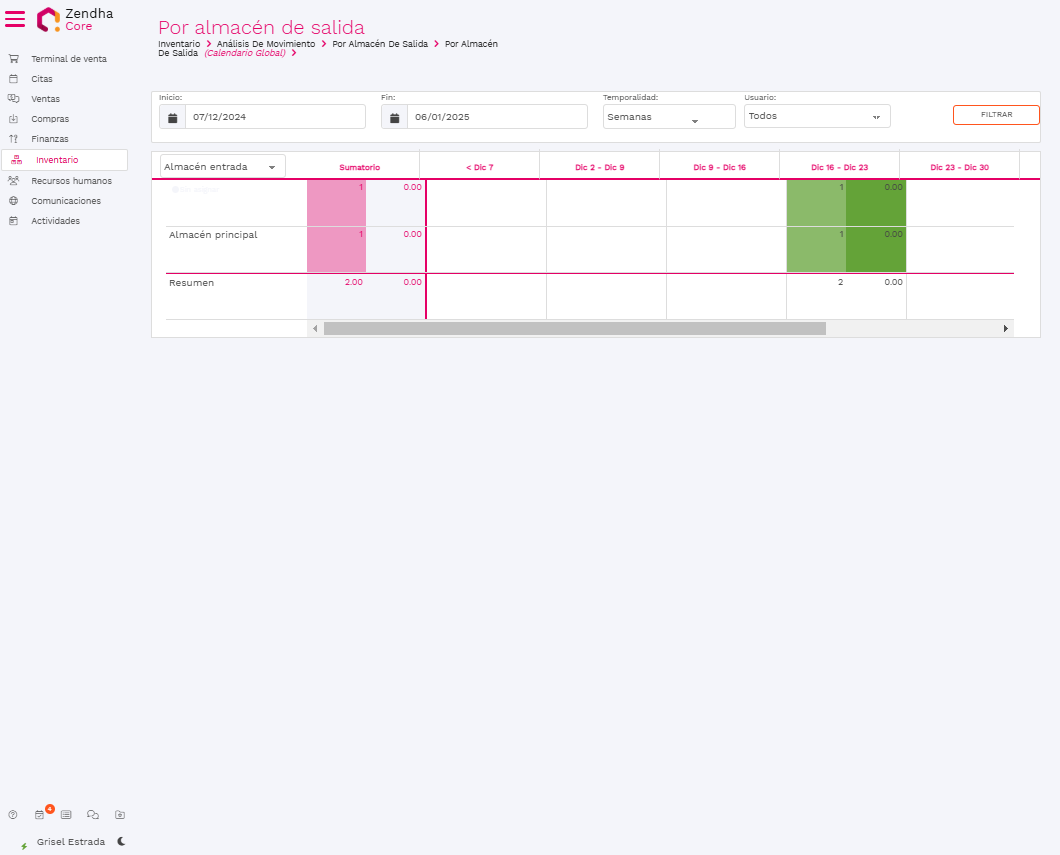Click the calendar icon beside Inicio date
1060x855 pixels.
[x=172, y=117]
